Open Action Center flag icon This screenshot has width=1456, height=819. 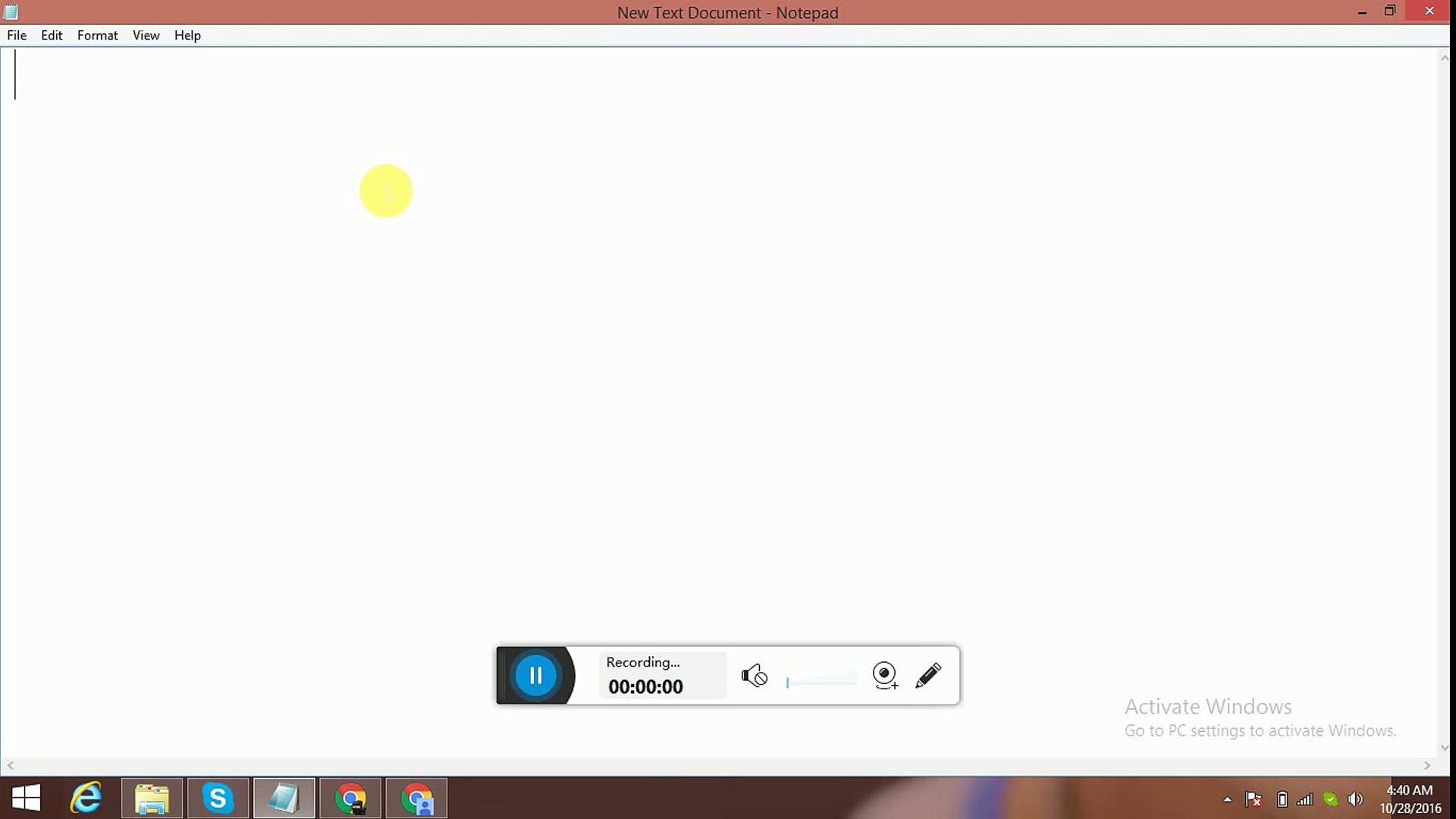[1253, 799]
